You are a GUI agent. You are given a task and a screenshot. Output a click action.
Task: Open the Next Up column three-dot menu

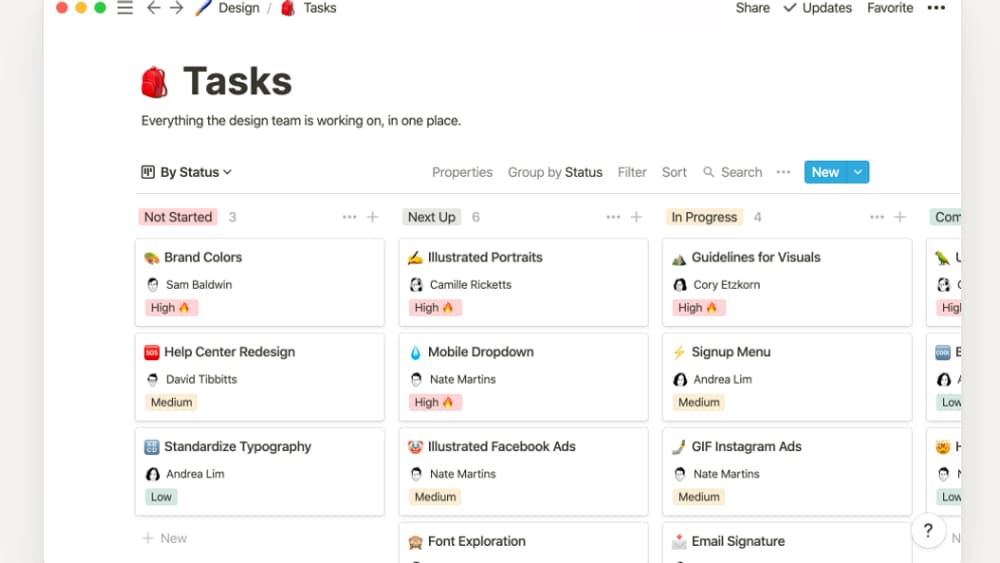[613, 217]
